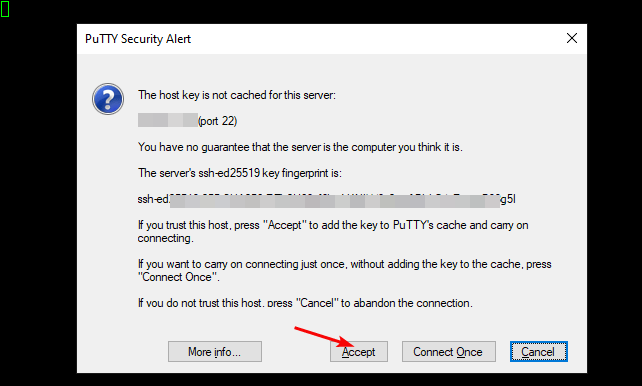Click the 'ssh-ed' fingerprint prefix text
Viewport: 642px width, 386px height.
[154, 199]
